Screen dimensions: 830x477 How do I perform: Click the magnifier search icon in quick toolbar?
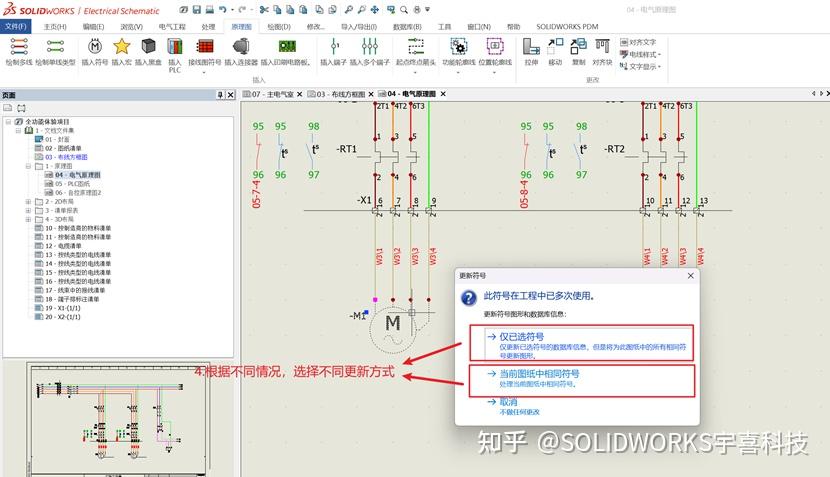(x=404, y=10)
